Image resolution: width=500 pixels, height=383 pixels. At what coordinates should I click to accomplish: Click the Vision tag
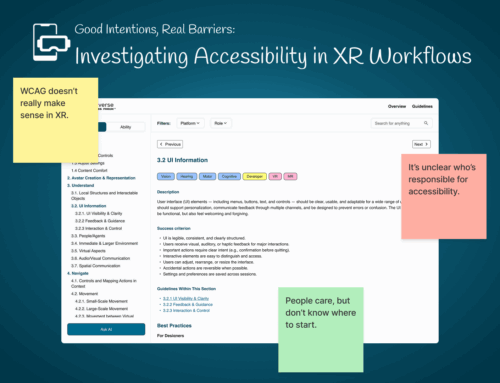(166, 177)
